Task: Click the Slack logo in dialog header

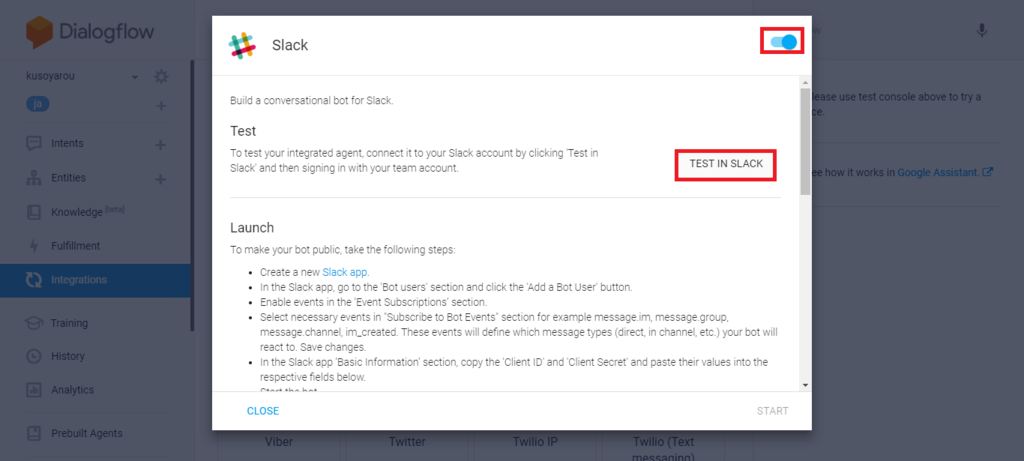Action: tap(242, 45)
